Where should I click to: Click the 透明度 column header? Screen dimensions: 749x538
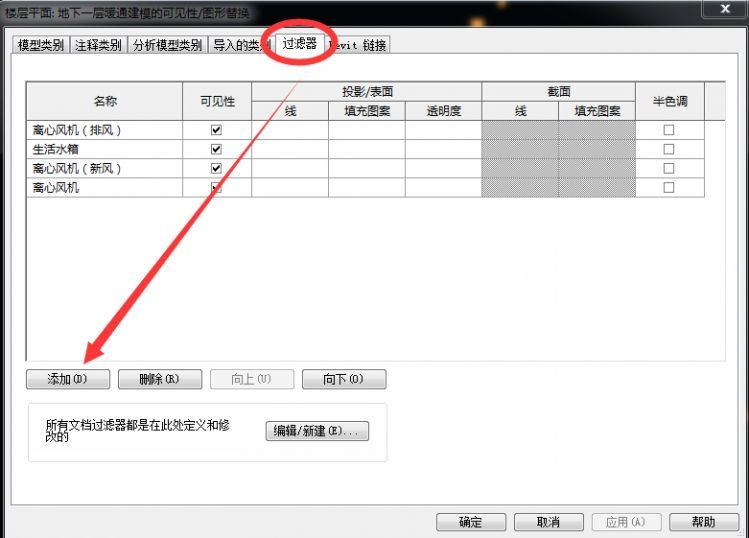[443, 111]
